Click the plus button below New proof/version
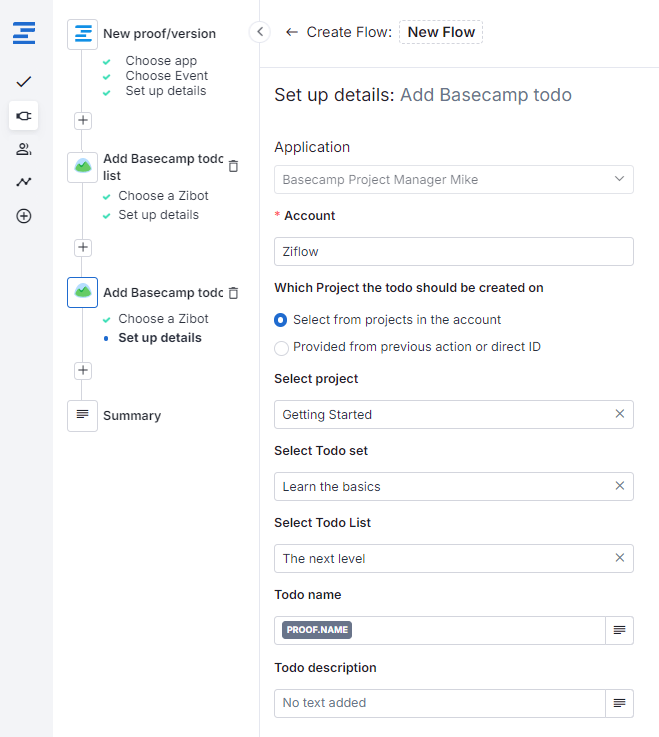The image size is (659, 737). click(83, 120)
